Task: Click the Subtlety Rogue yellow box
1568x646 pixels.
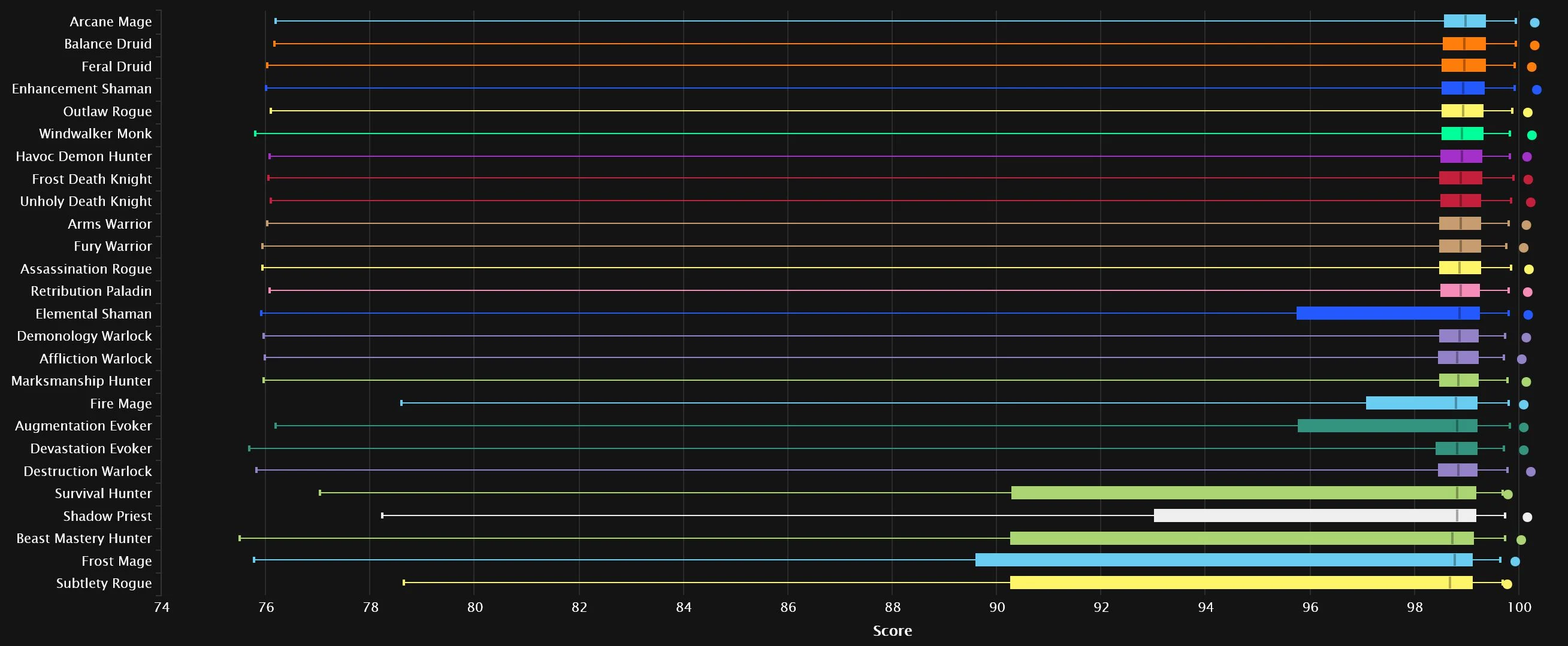Action: point(1241,583)
